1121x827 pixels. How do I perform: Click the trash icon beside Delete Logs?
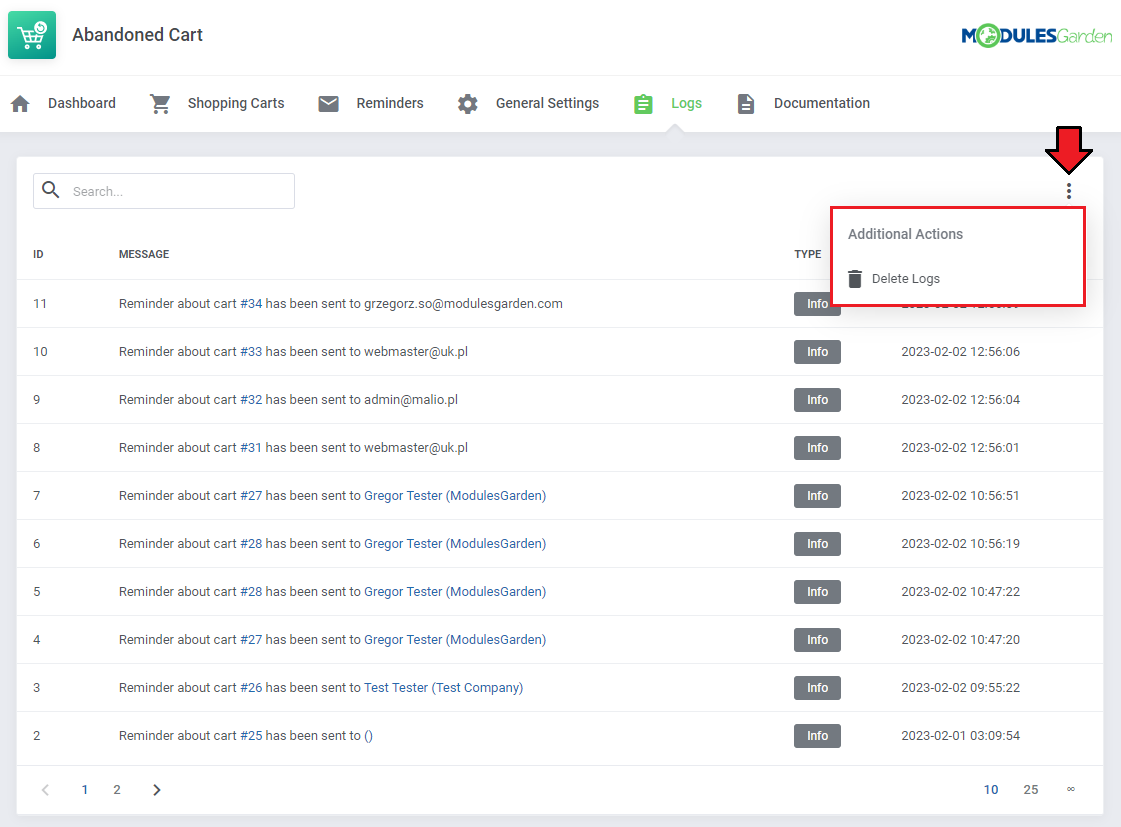click(854, 279)
